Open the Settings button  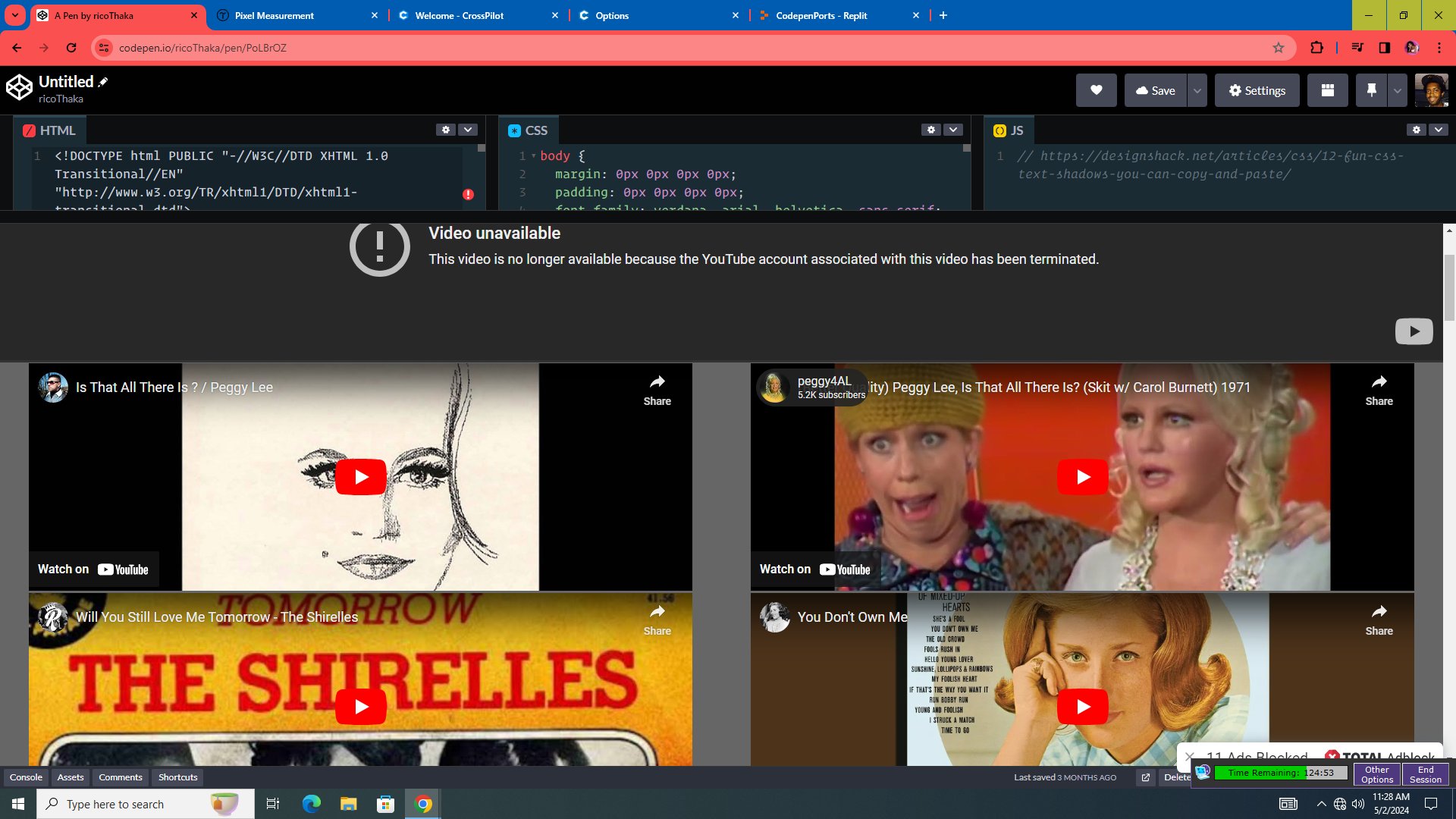tap(1257, 90)
